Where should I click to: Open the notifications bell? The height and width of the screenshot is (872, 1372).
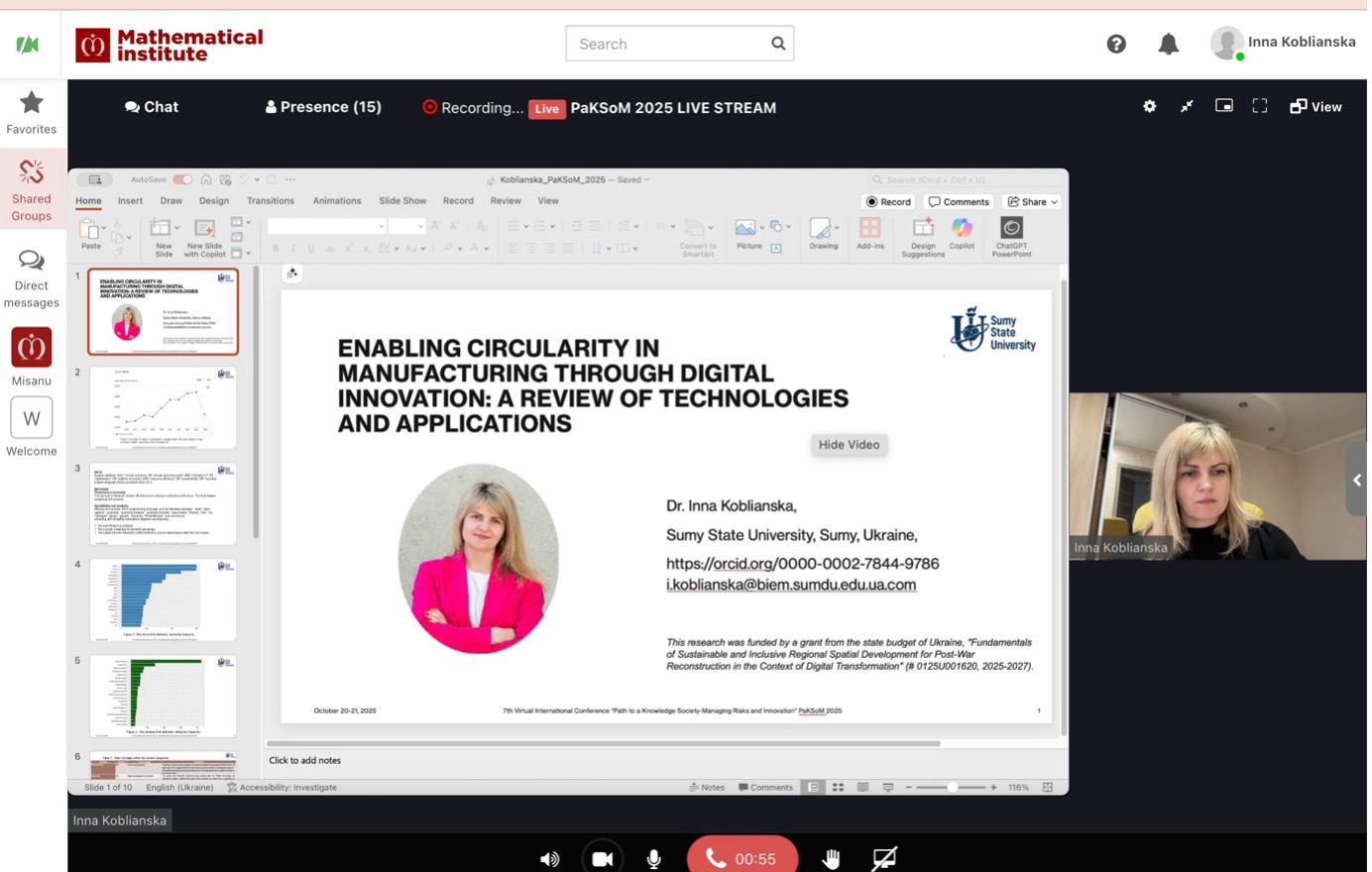[x=1169, y=44]
